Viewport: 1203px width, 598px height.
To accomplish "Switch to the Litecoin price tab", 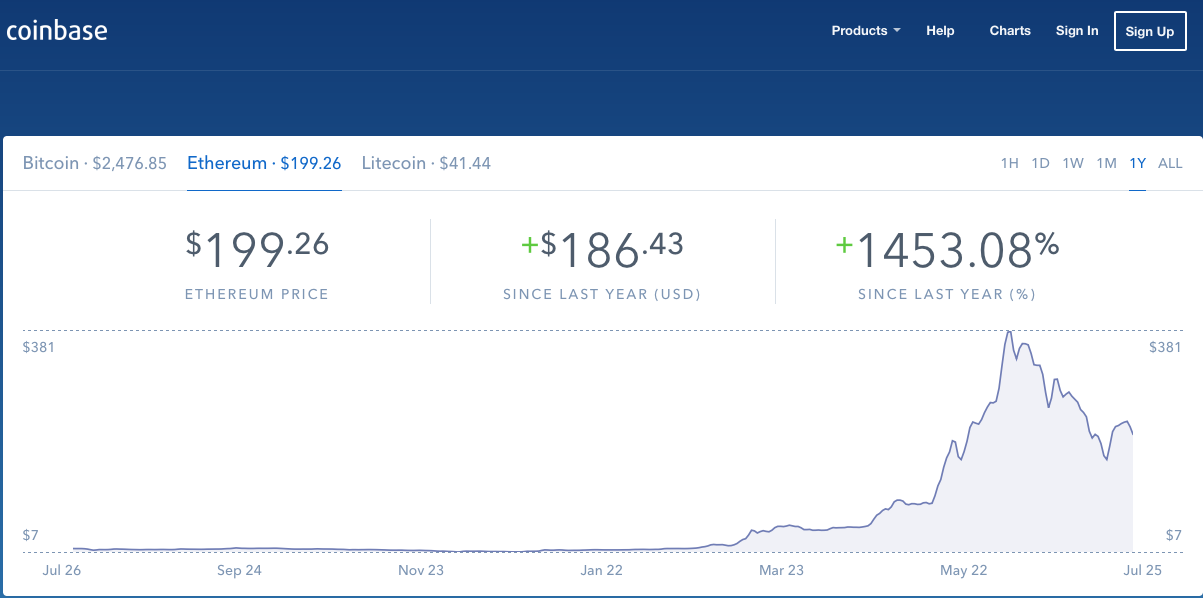I will point(426,163).
